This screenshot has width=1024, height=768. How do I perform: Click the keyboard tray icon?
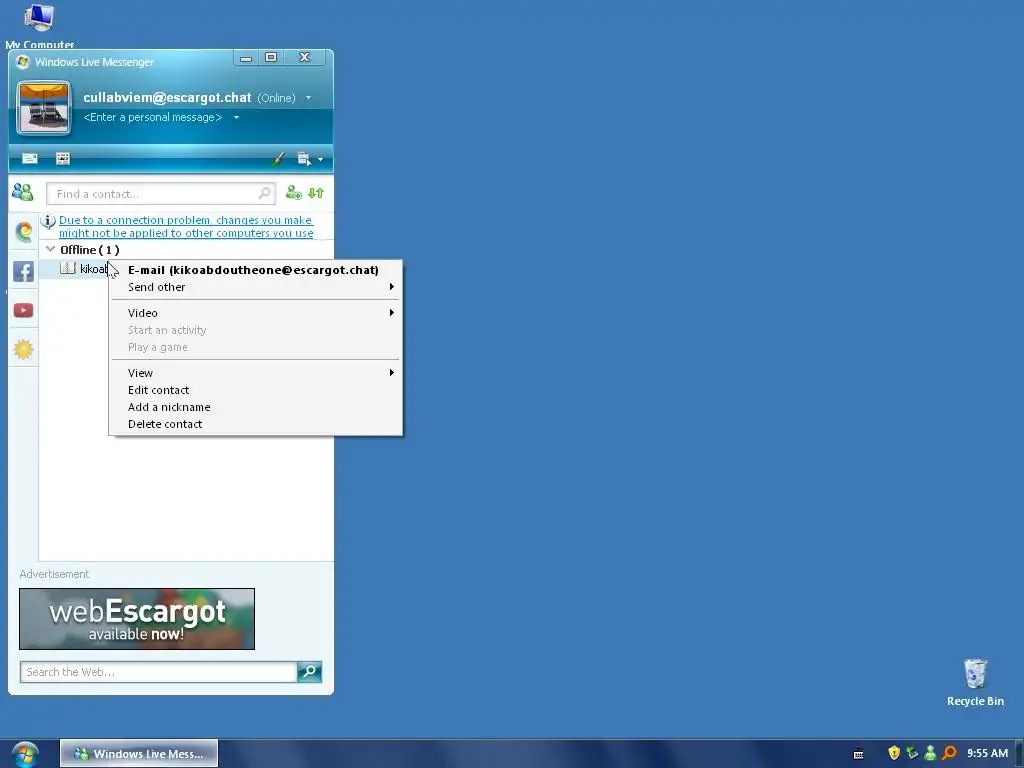[x=859, y=754]
